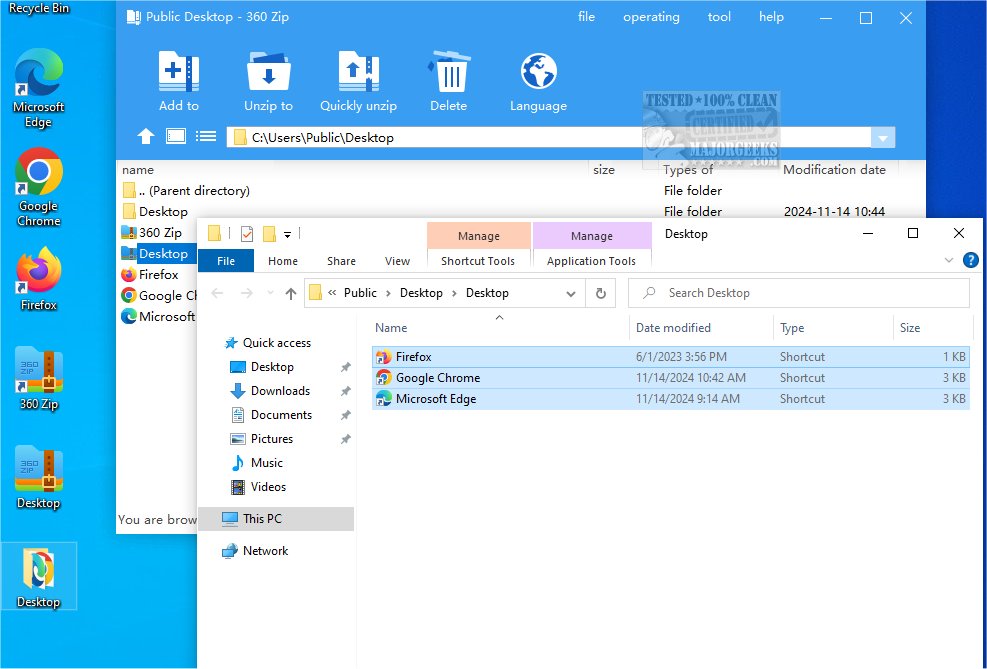Switch to the View ribbon tab
This screenshot has width=987, height=669.
[397, 261]
